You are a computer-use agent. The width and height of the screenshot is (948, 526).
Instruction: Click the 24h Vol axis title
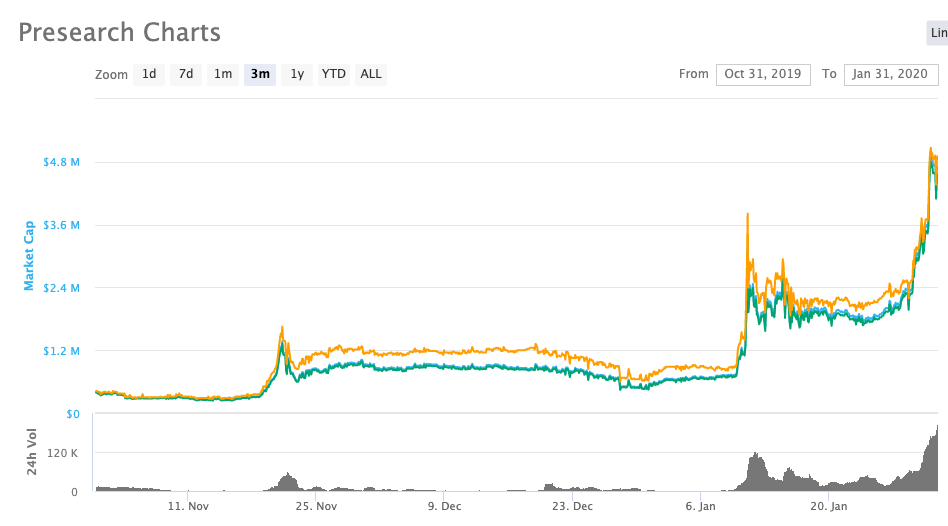[x=31, y=452]
